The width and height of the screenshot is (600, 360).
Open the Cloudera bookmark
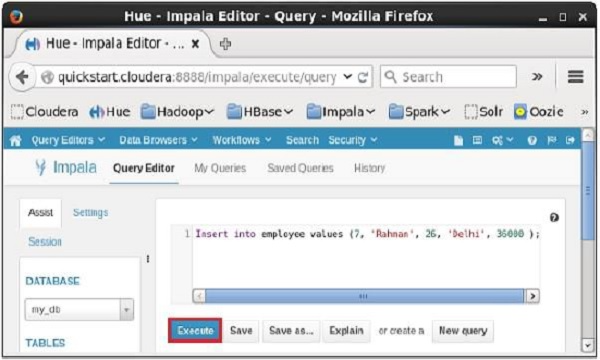(x=44, y=112)
